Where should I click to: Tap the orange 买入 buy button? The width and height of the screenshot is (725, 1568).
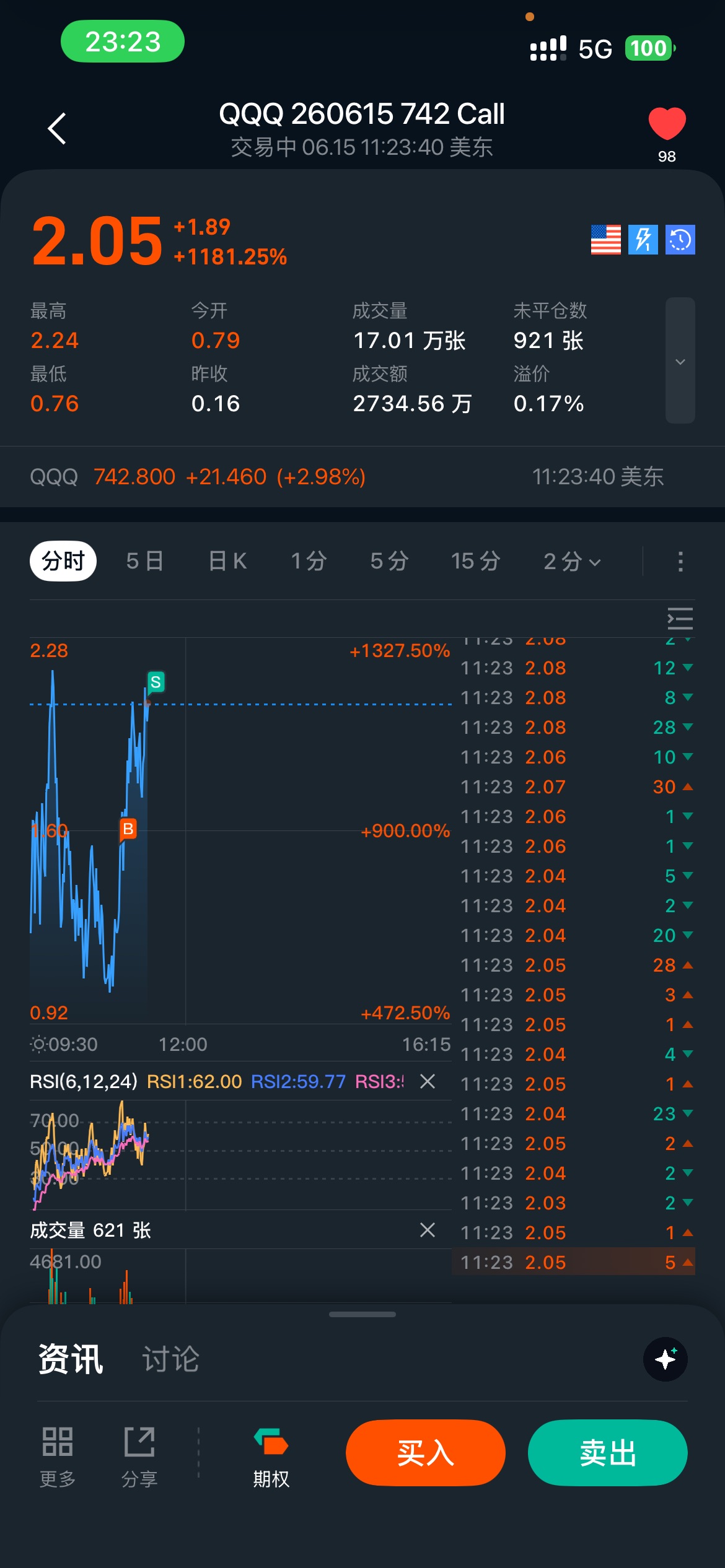pos(426,1453)
